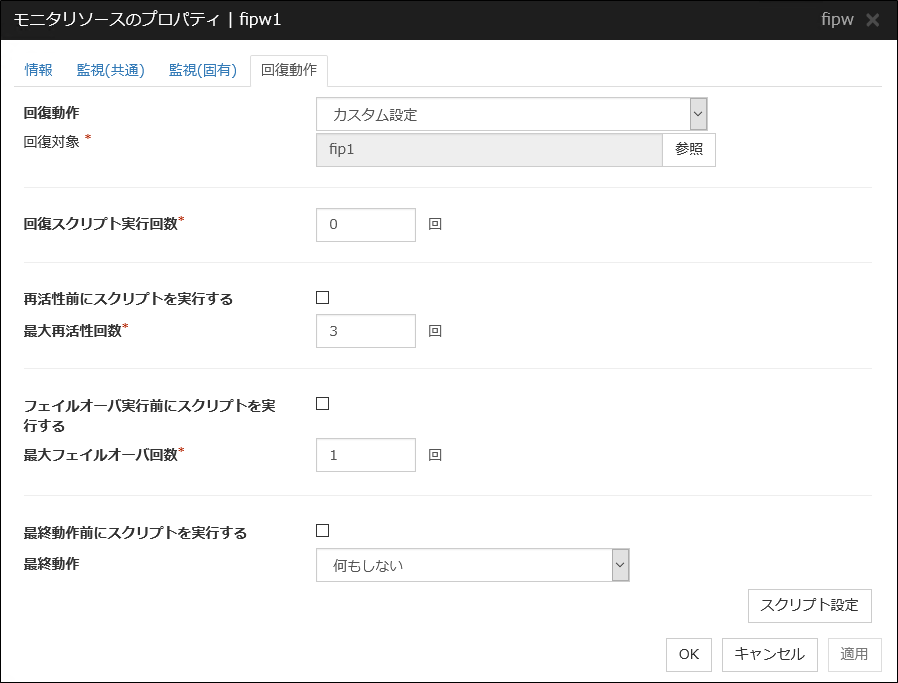Image resolution: width=898 pixels, height=683 pixels.
Task: Open the スクリプト設定 dialog
Action: pyautogui.click(x=812, y=605)
